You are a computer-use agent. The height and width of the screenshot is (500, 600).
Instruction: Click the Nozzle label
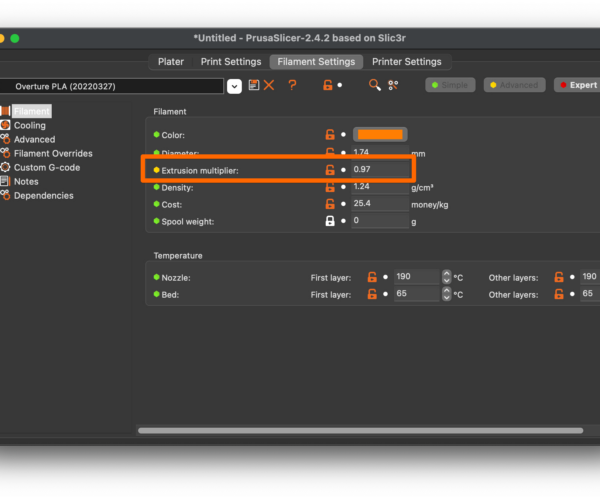176,278
